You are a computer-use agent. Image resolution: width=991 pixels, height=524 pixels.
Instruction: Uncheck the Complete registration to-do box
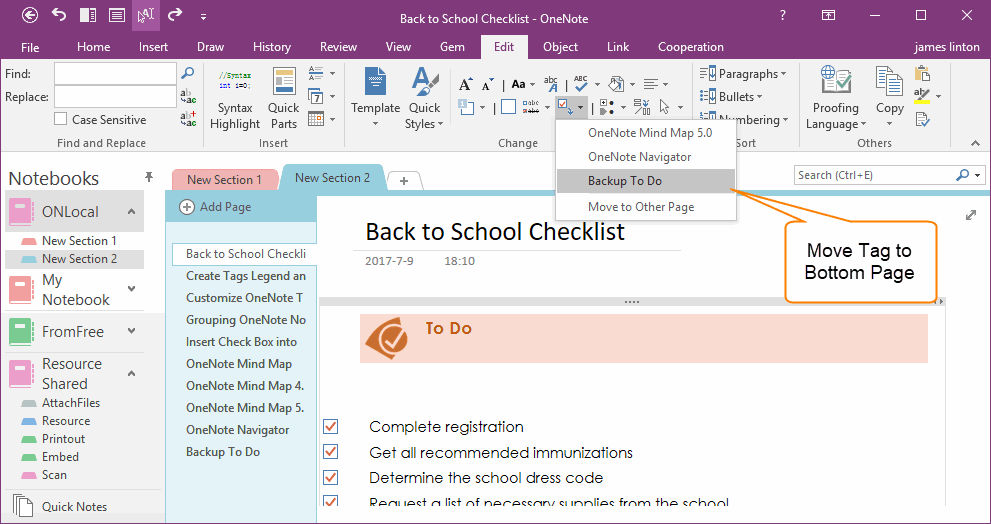(x=330, y=426)
